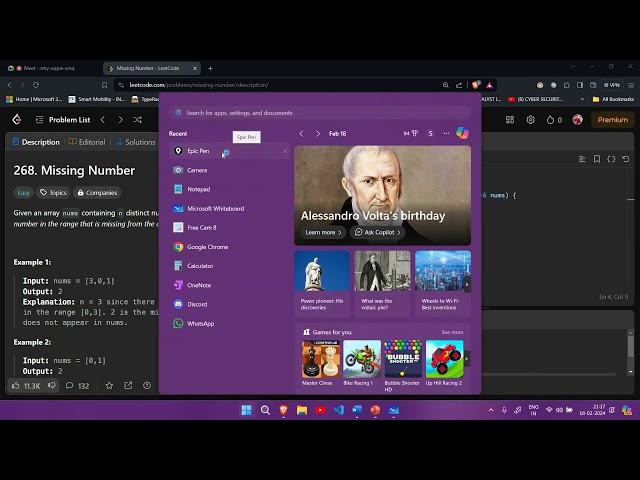This screenshot has width=640, height=480.
Task: Launch Microsoft Whiteboard from Recent
Action: click(230, 209)
